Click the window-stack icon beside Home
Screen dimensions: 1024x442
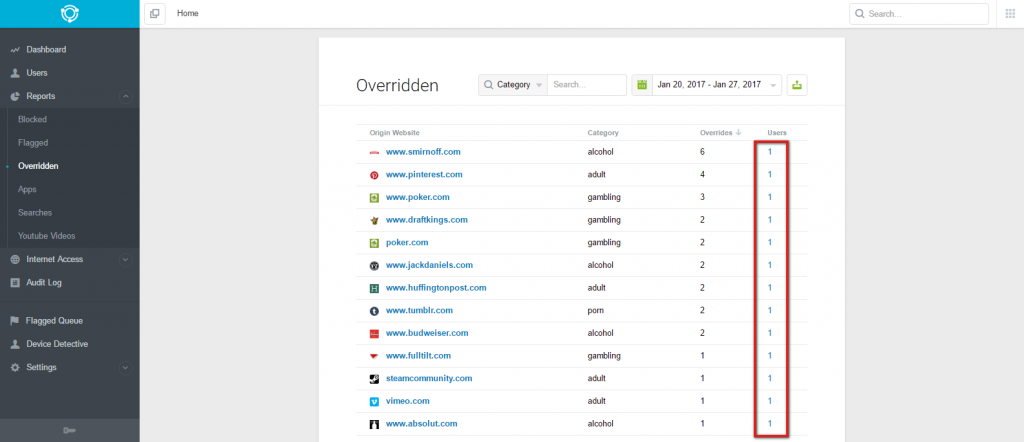click(x=155, y=13)
